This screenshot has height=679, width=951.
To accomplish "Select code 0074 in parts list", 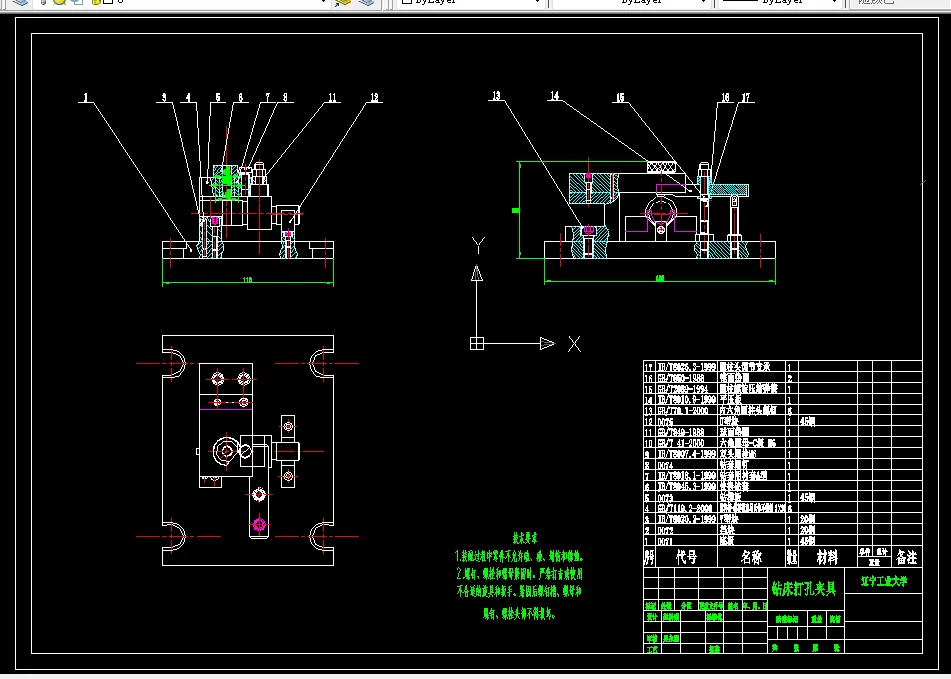I will [x=665, y=465].
